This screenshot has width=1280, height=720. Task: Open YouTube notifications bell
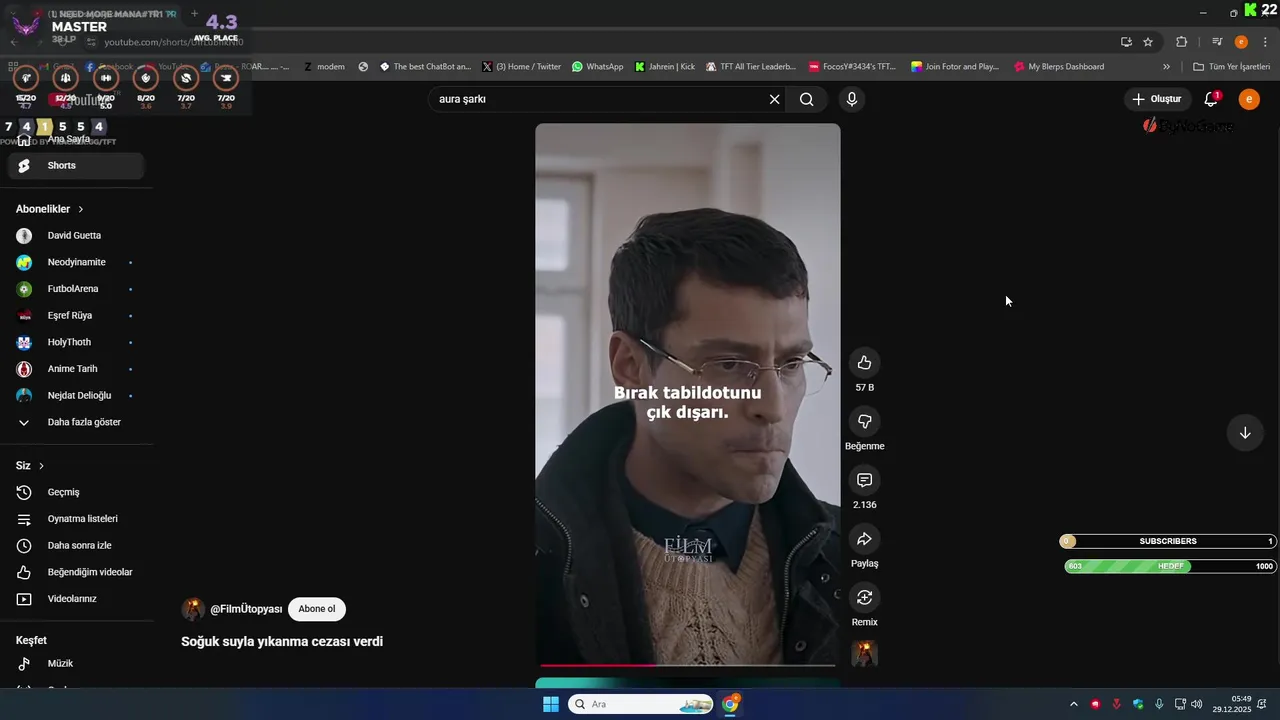pyautogui.click(x=1211, y=99)
